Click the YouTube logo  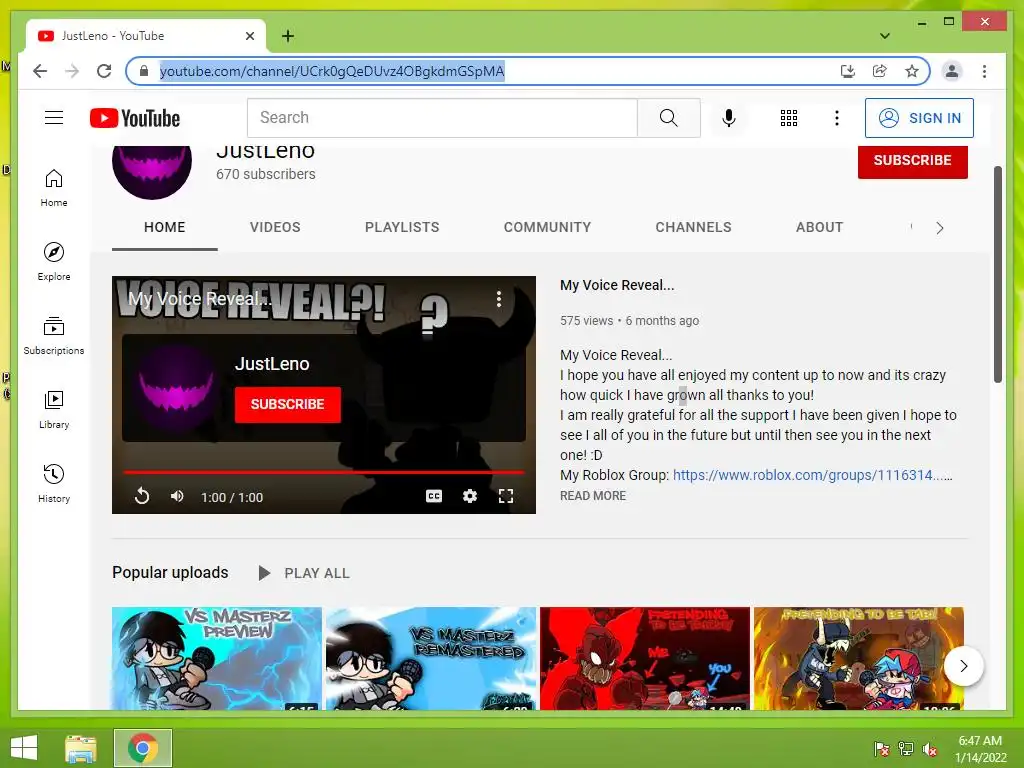[135, 118]
